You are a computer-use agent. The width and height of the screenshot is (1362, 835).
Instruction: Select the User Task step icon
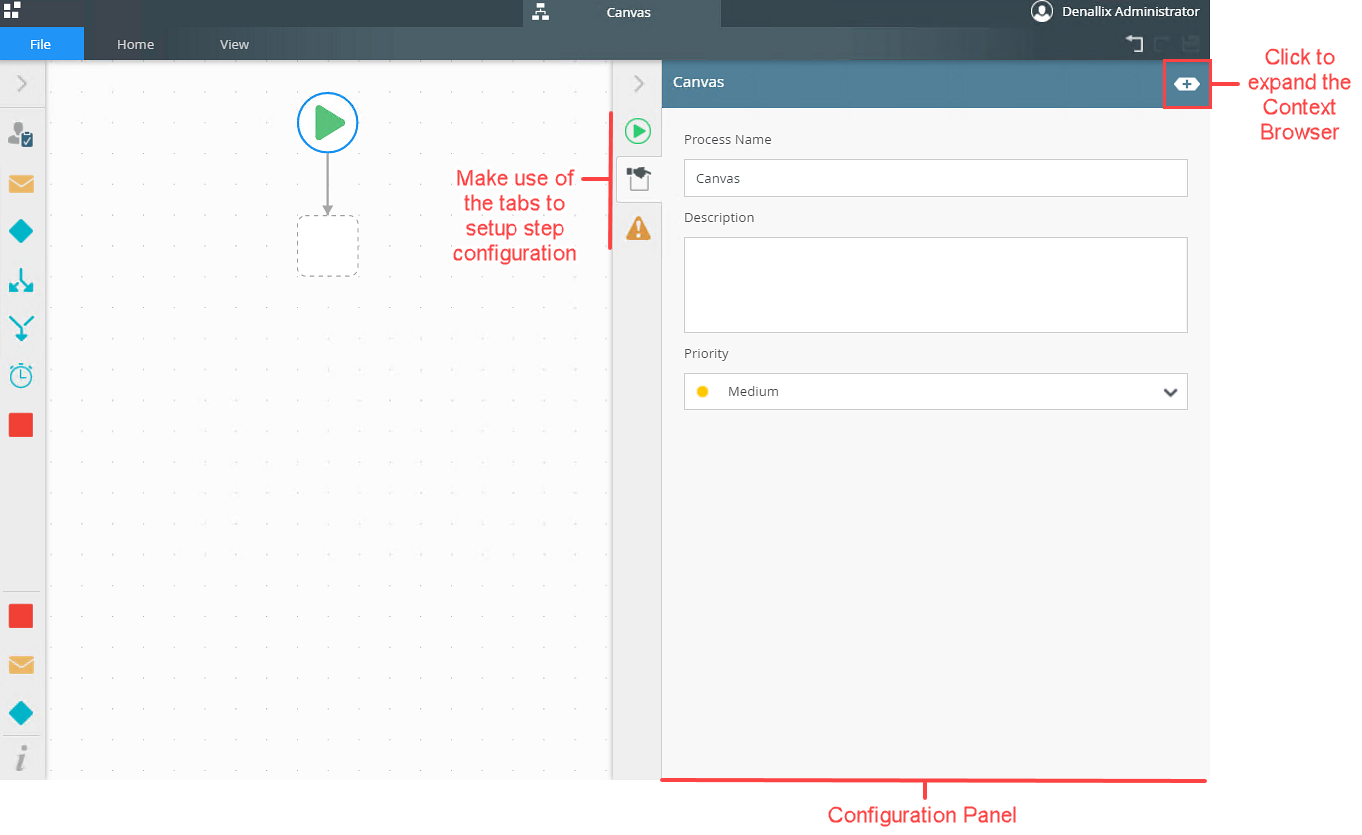point(21,134)
